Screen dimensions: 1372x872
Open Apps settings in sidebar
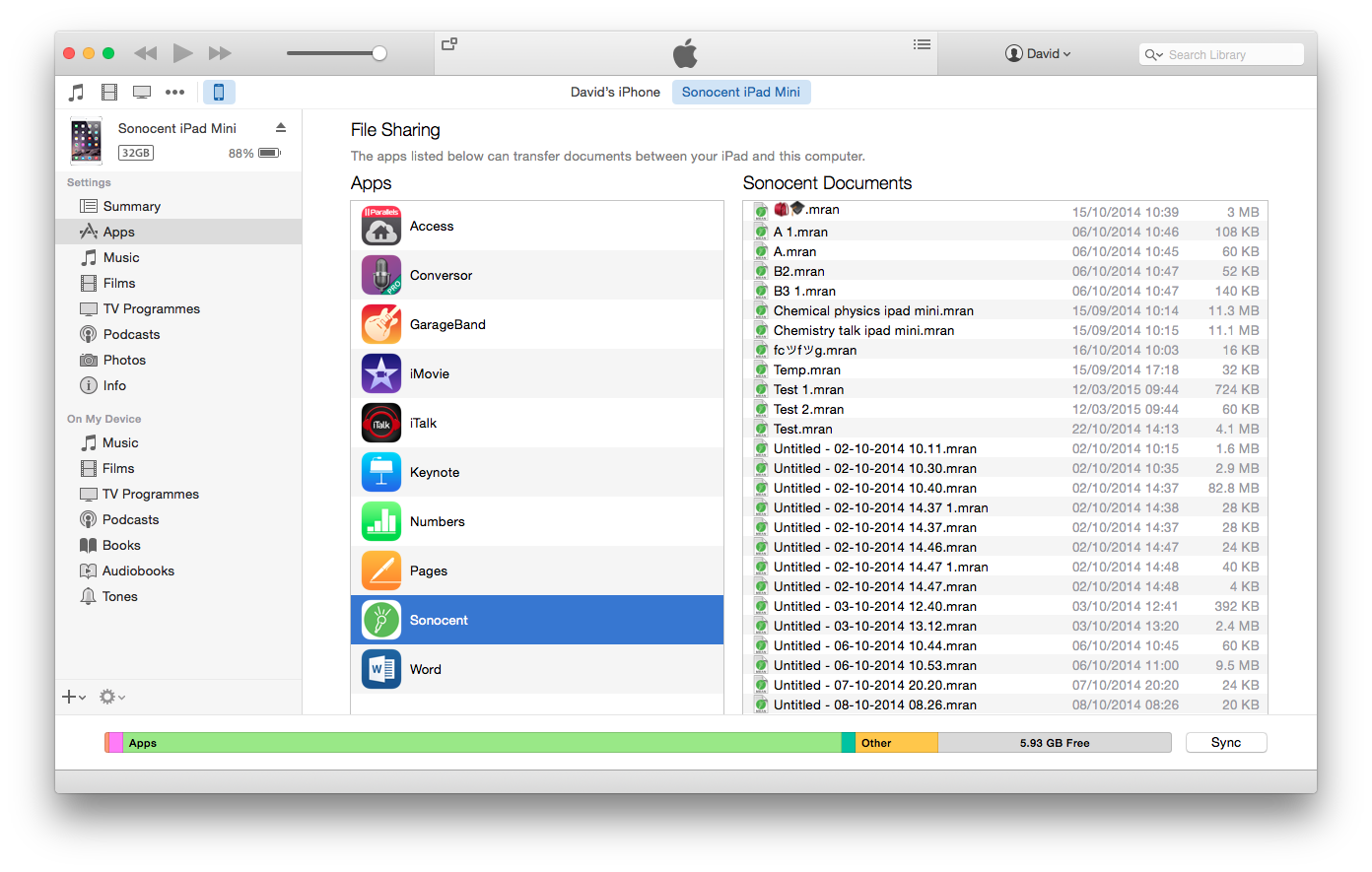point(178,232)
